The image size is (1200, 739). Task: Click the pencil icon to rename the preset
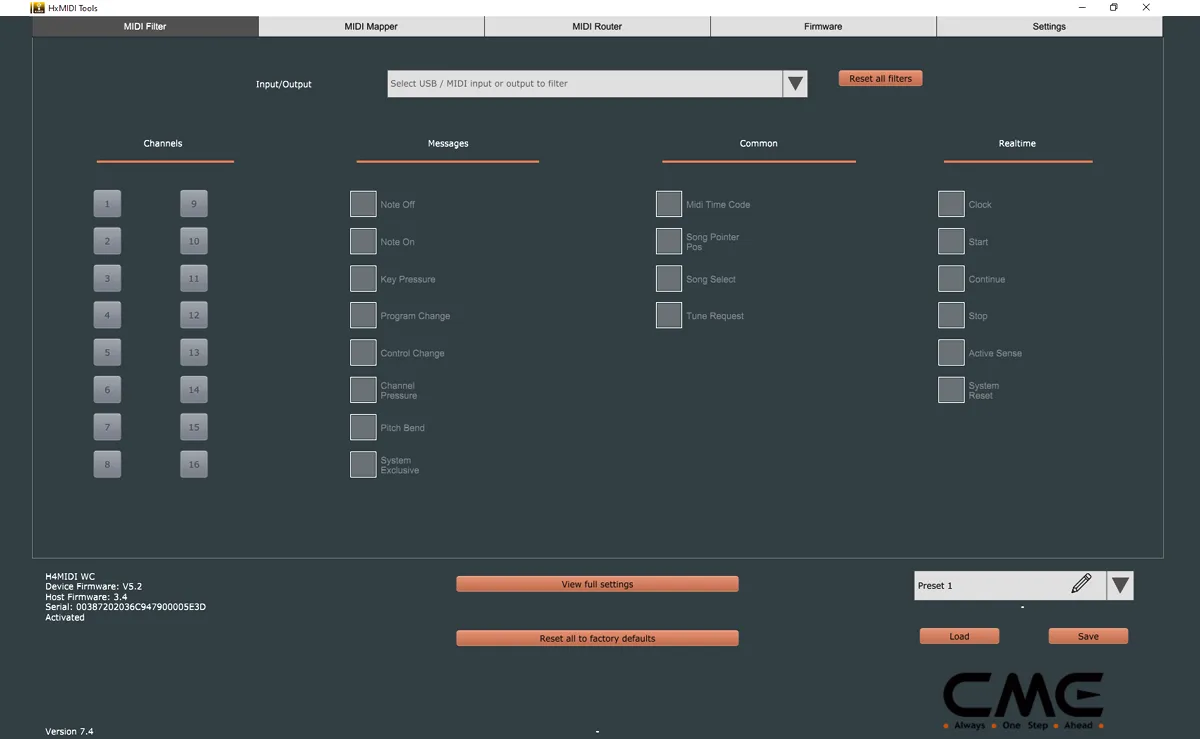1082,585
